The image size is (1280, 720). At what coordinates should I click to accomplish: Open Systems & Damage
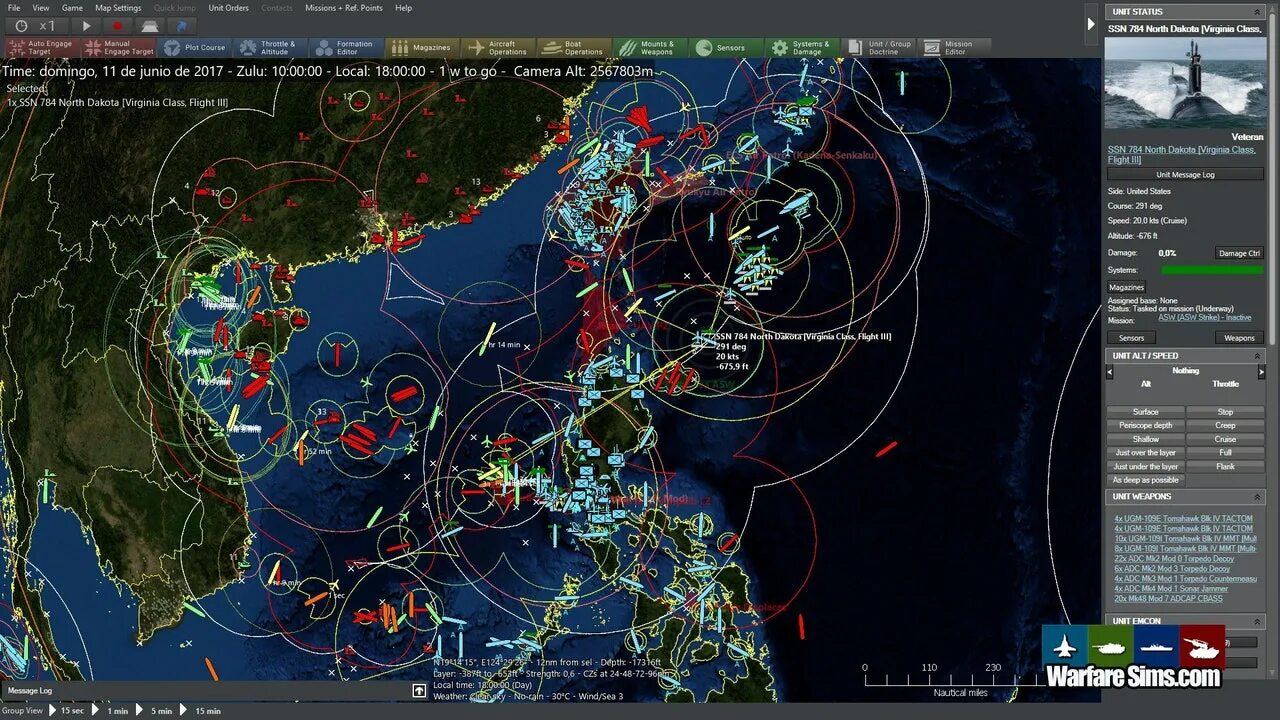[x=802, y=47]
